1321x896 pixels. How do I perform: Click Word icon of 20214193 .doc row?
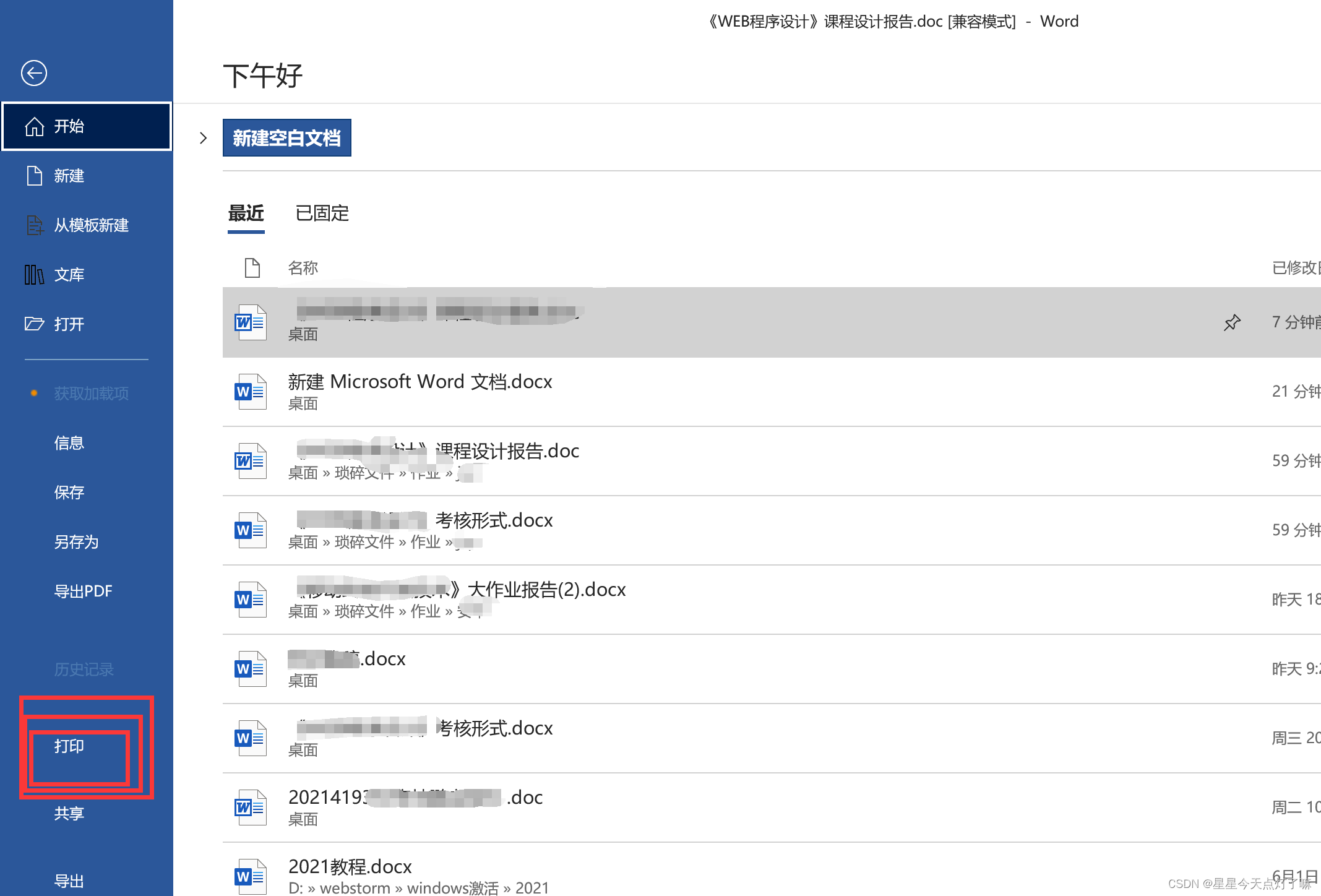[250, 808]
